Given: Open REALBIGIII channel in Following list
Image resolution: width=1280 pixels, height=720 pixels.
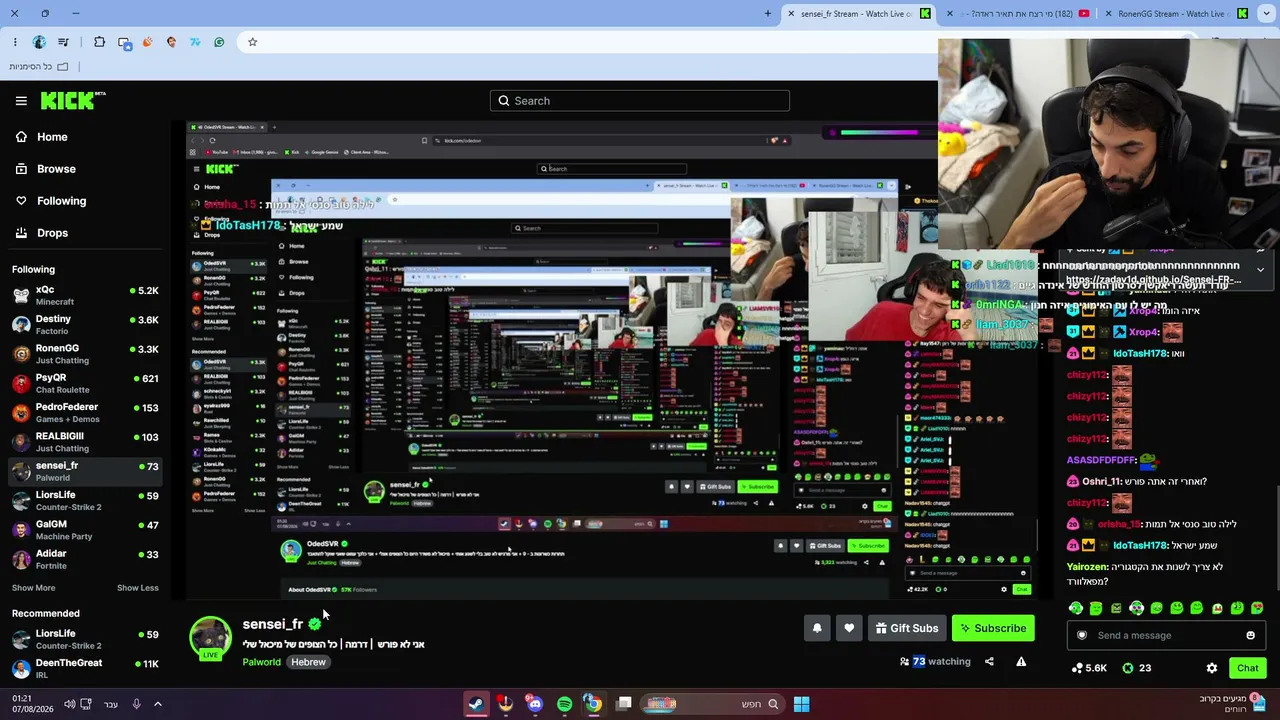Looking at the screenshot, I should pyautogui.click(x=85, y=441).
